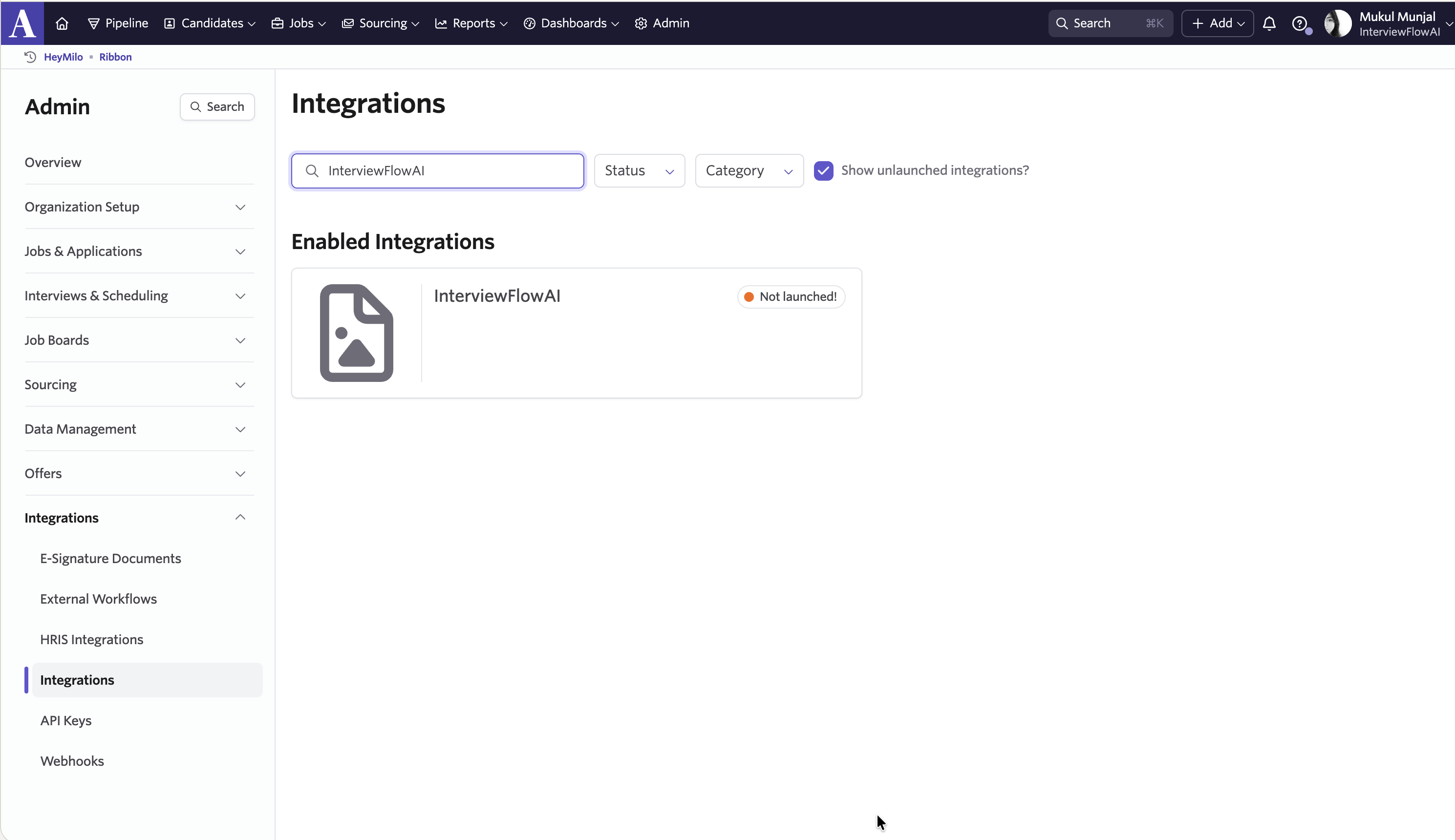Open the Sourcing top menu
The image size is (1455, 840).
click(x=380, y=23)
